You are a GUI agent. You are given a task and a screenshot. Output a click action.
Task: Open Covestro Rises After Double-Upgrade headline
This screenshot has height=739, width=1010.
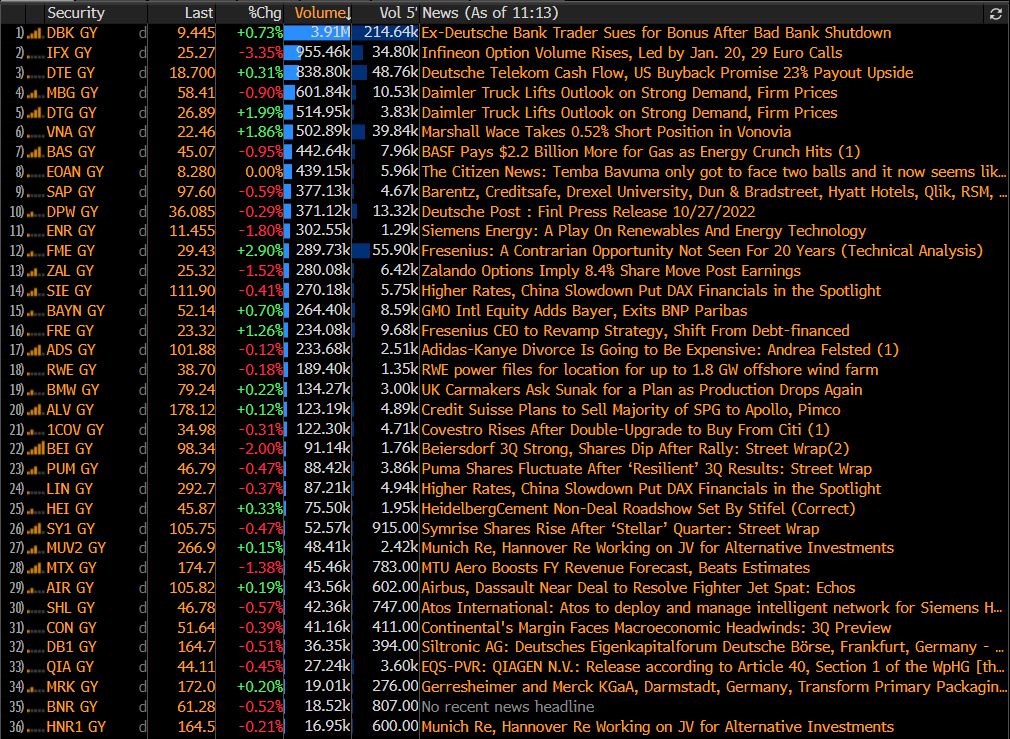(625, 430)
